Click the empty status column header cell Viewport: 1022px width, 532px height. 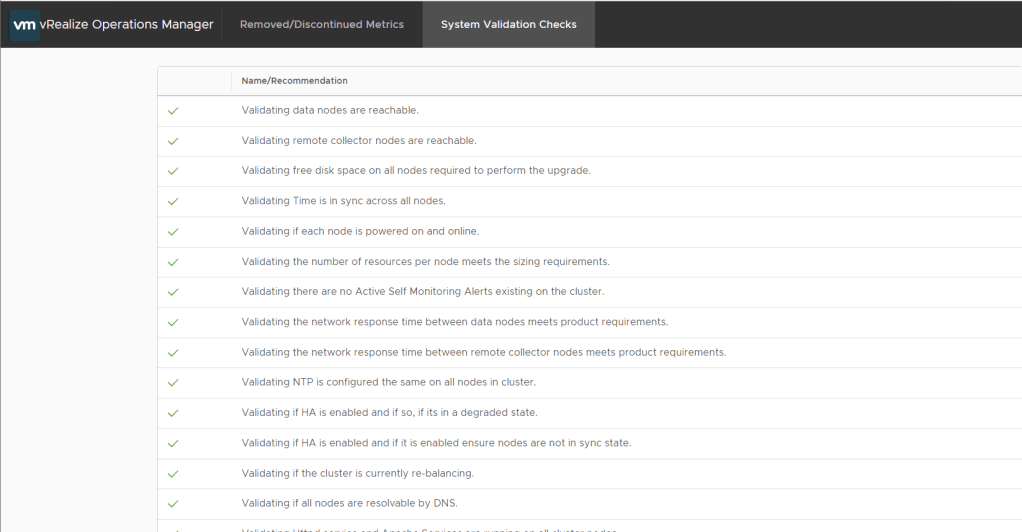[194, 81]
